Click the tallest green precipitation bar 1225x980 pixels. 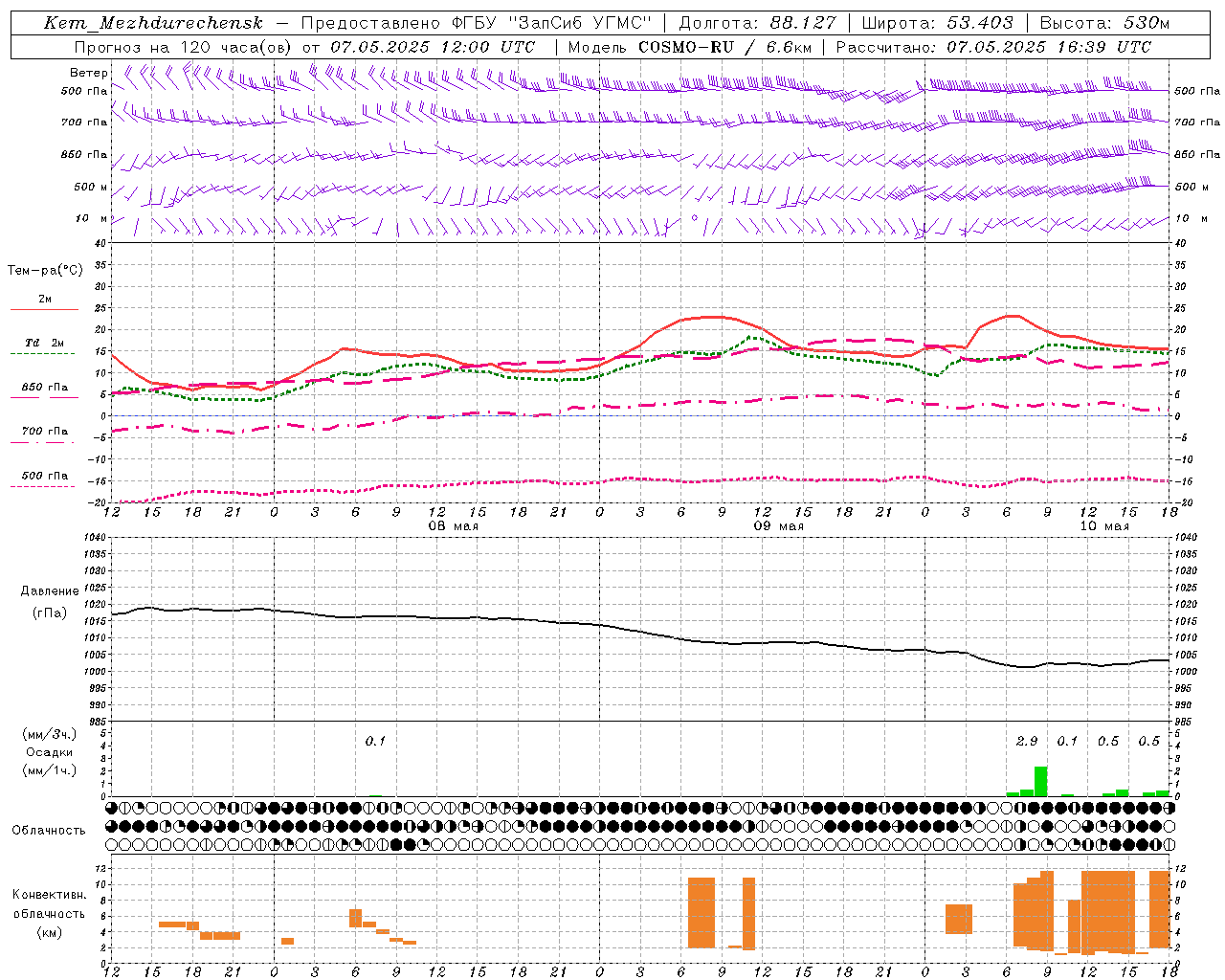[x=1040, y=781]
